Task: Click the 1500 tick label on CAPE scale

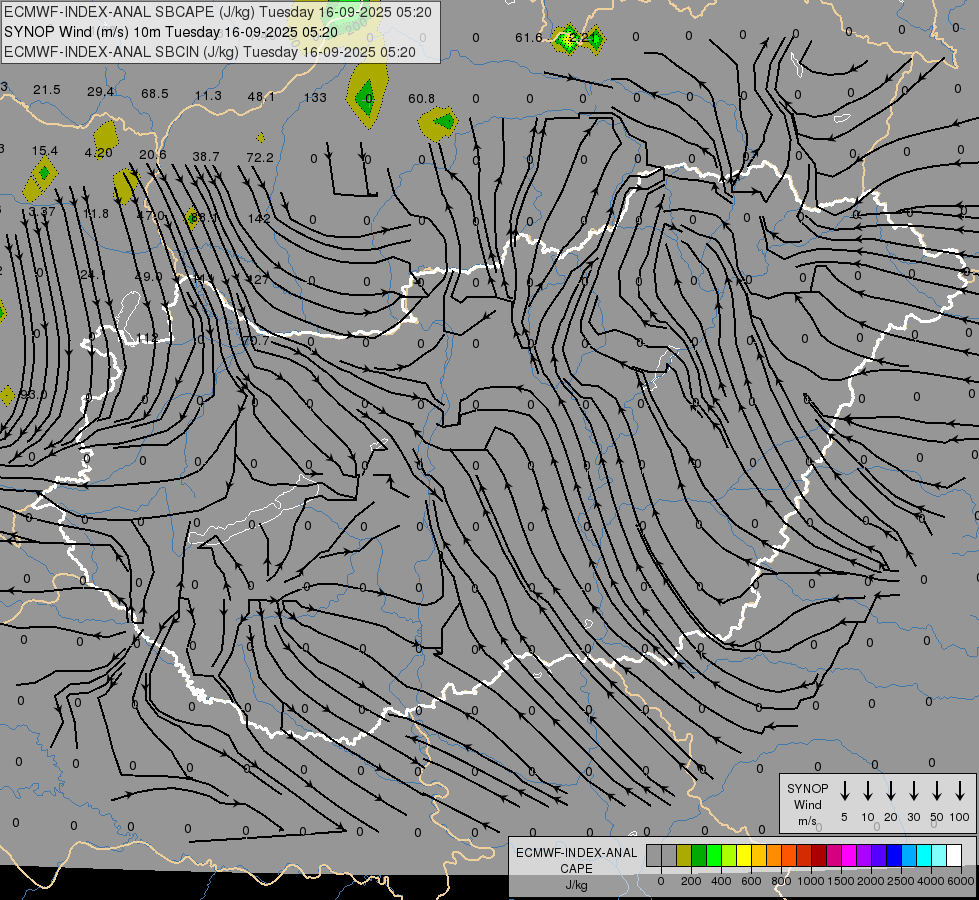Action: point(840,881)
